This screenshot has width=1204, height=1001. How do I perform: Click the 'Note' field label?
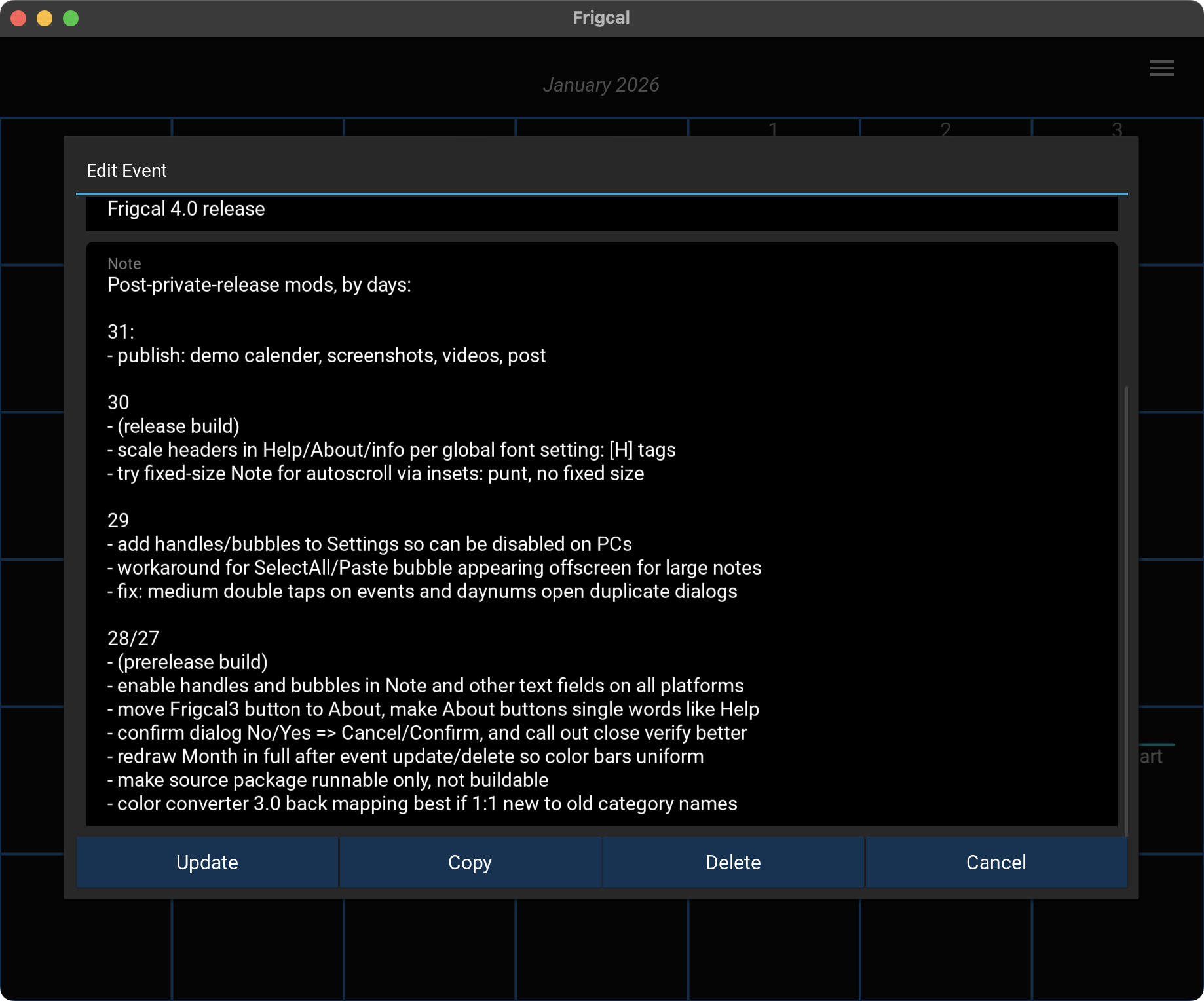[124, 264]
